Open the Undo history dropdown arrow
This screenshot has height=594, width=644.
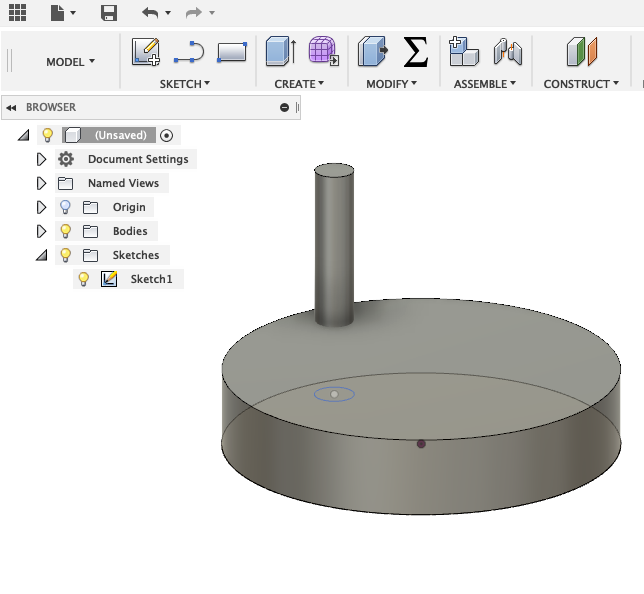(x=168, y=13)
